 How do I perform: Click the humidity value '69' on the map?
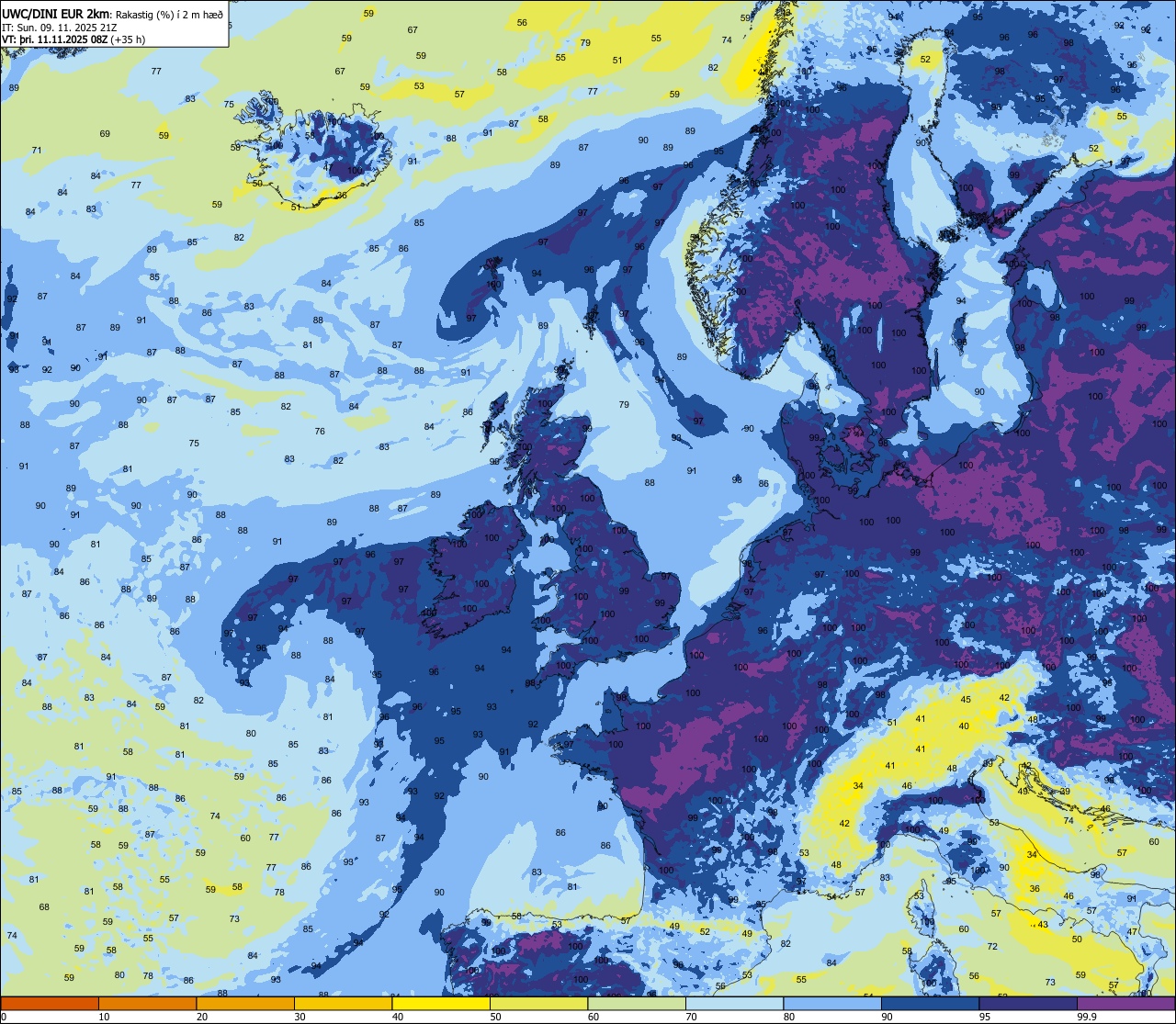pyautogui.click(x=105, y=134)
